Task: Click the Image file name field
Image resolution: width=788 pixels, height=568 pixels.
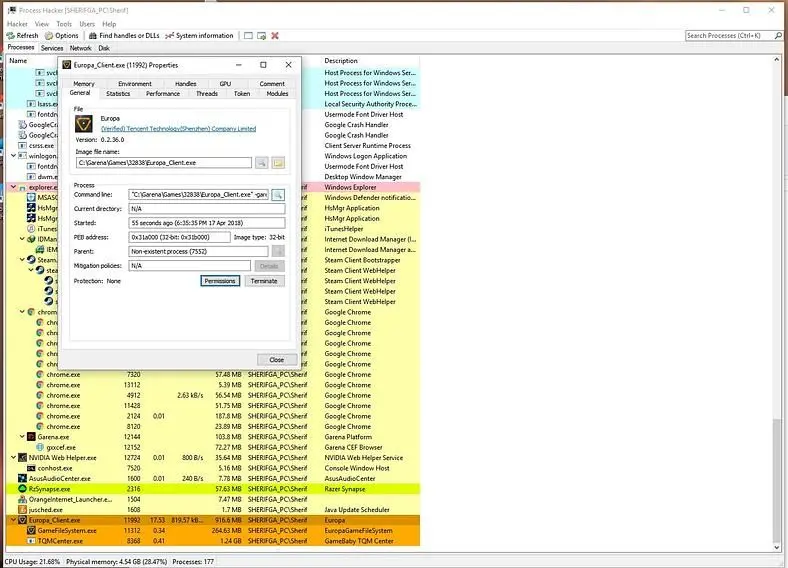Action: [x=164, y=163]
